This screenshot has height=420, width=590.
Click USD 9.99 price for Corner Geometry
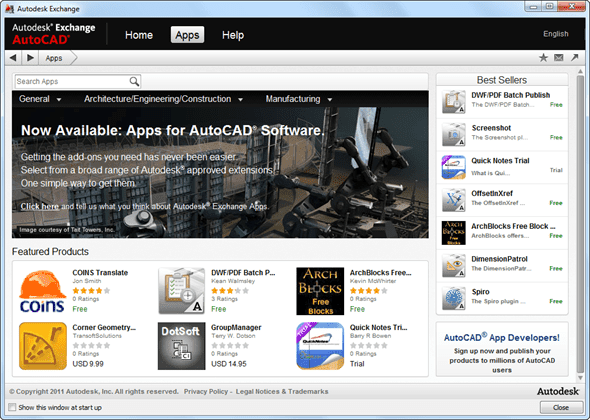88,364
